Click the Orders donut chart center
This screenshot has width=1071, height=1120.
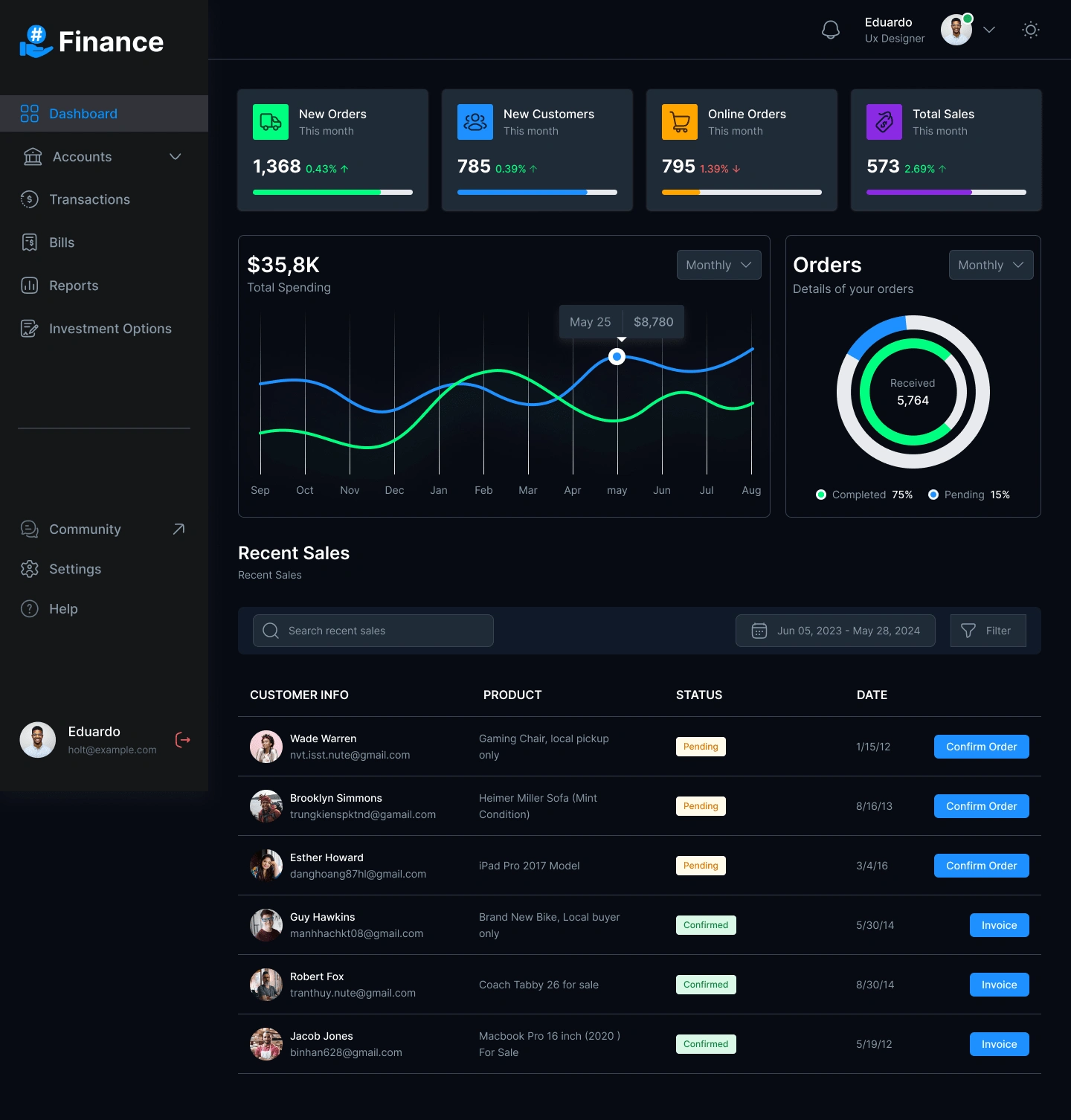click(x=913, y=392)
